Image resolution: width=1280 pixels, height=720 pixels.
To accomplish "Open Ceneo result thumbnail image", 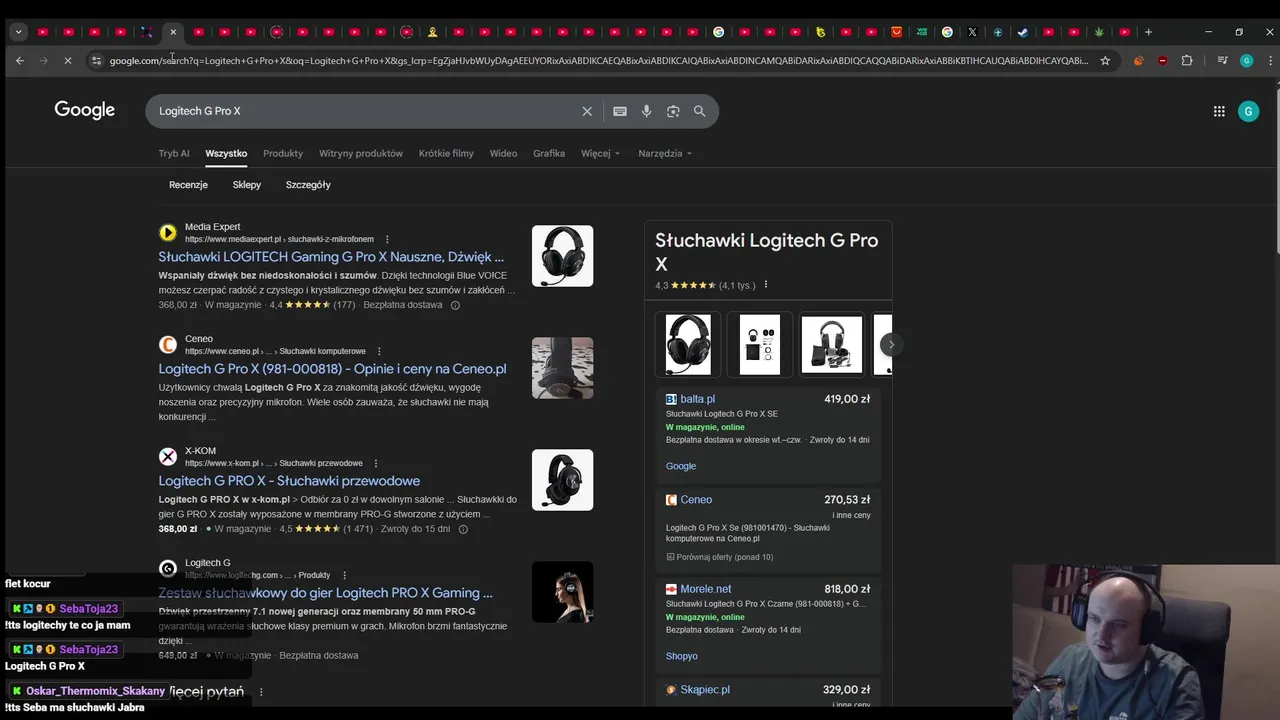I will click(562, 368).
